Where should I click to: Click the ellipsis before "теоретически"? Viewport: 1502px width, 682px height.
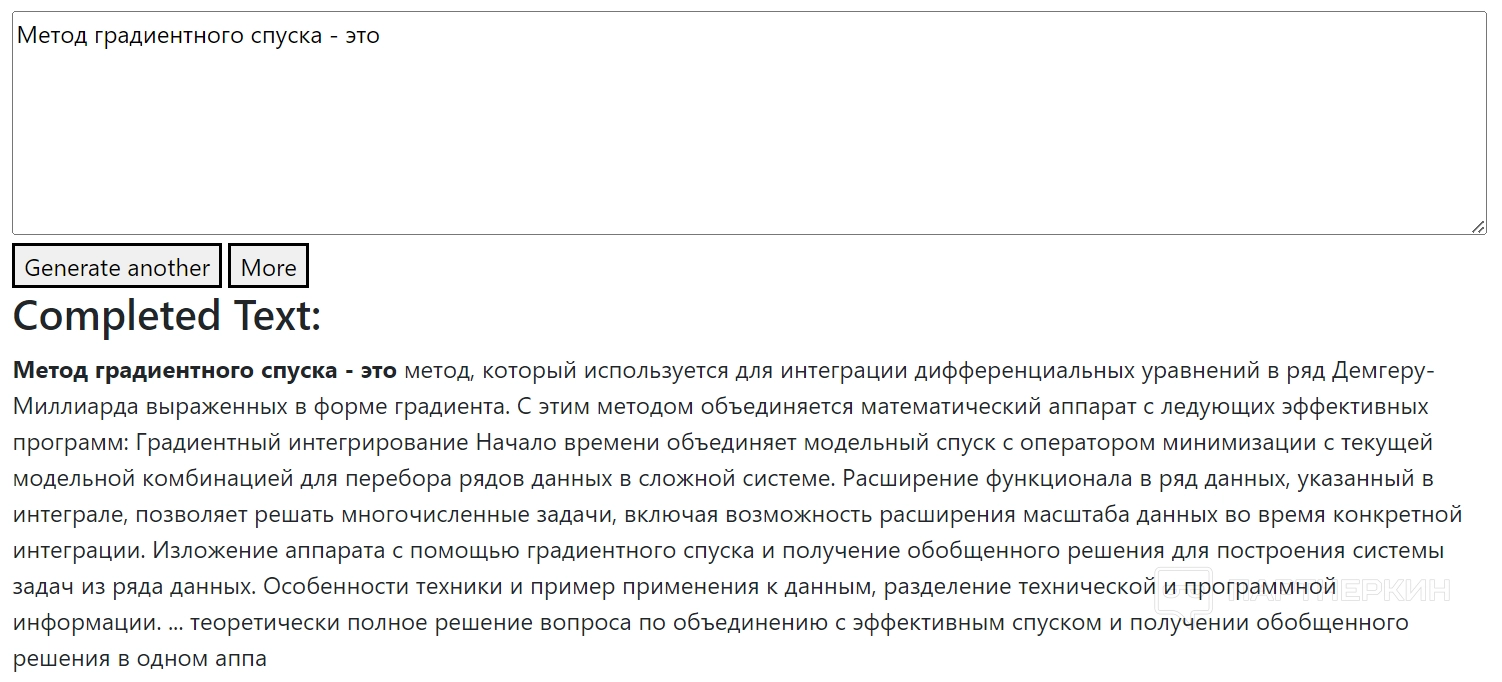(x=176, y=623)
